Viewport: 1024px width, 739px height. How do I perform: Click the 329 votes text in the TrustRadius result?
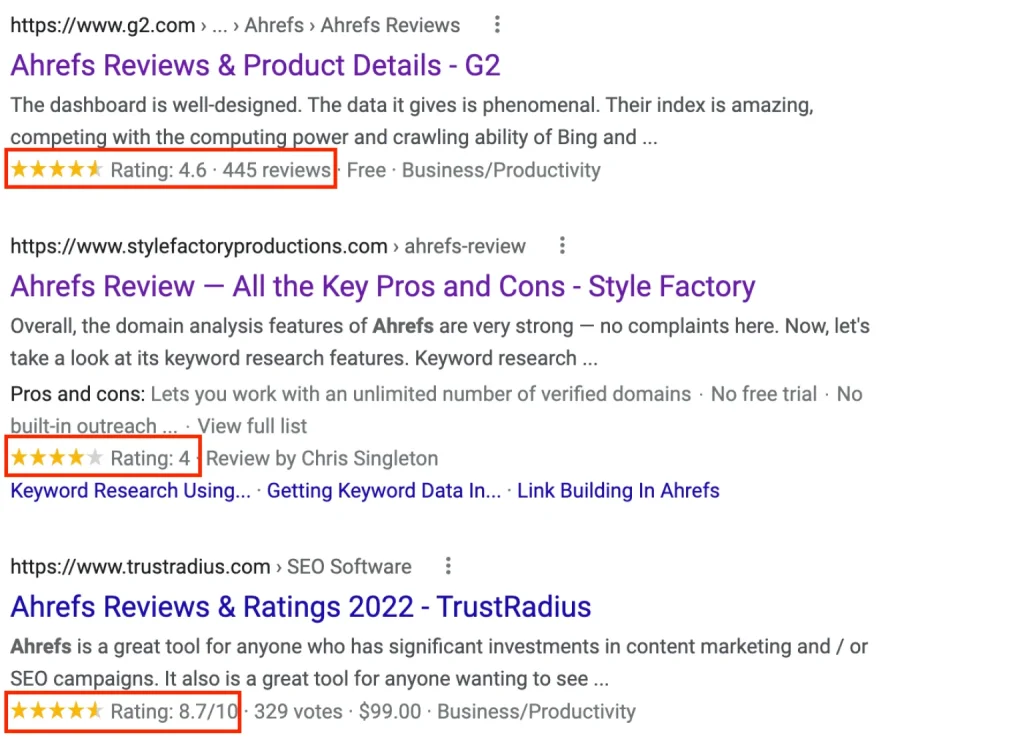coord(298,711)
